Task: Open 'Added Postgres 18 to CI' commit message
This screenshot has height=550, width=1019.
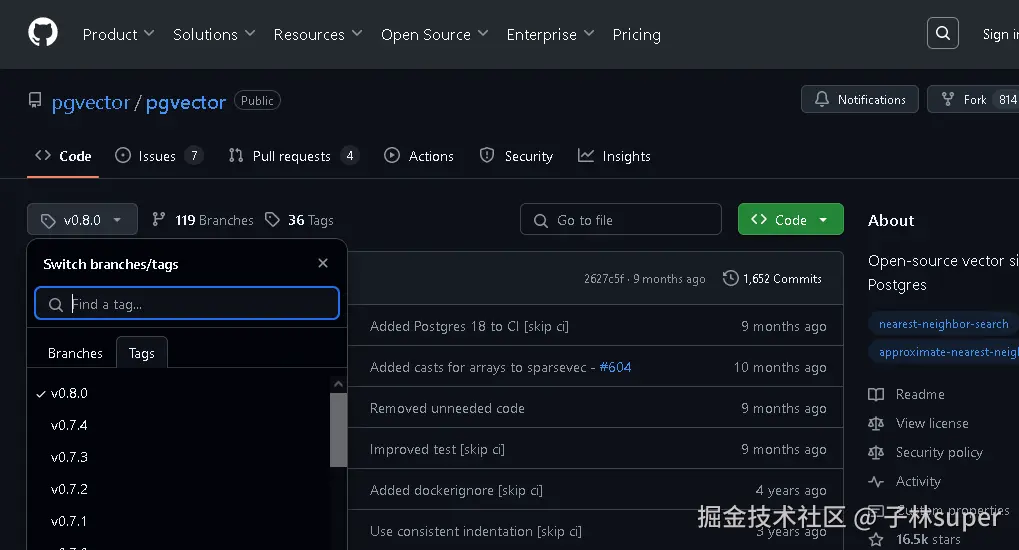Action: point(469,326)
